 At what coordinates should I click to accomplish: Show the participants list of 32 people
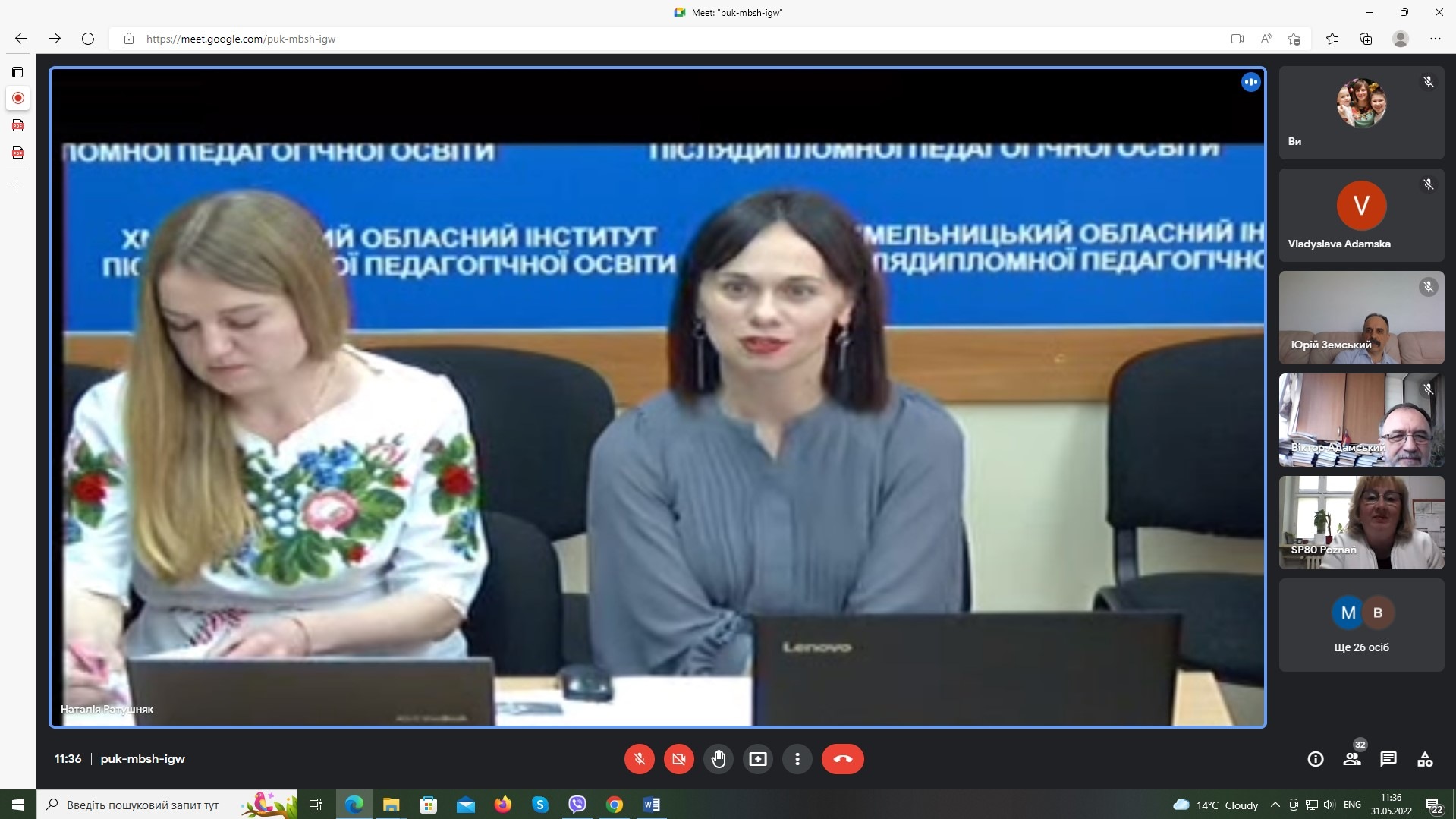pyautogui.click(x=1352, y=759)
